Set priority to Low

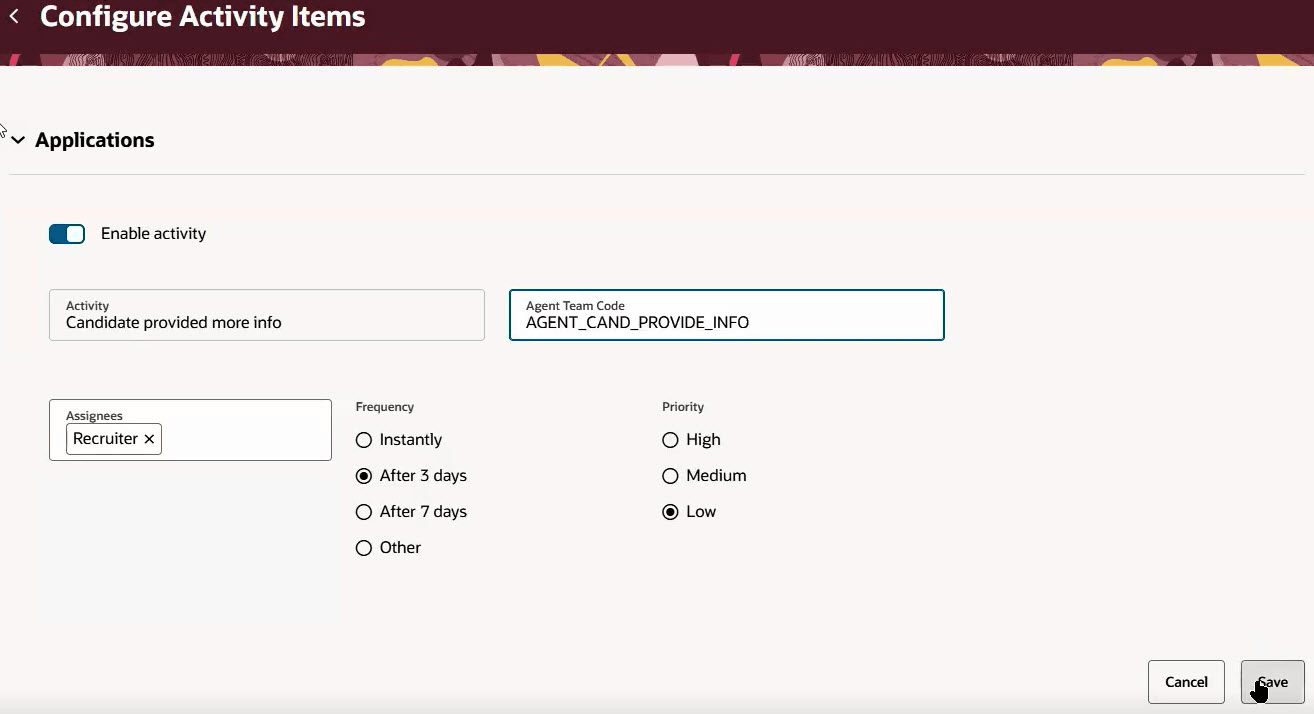[x=670, y=512]
